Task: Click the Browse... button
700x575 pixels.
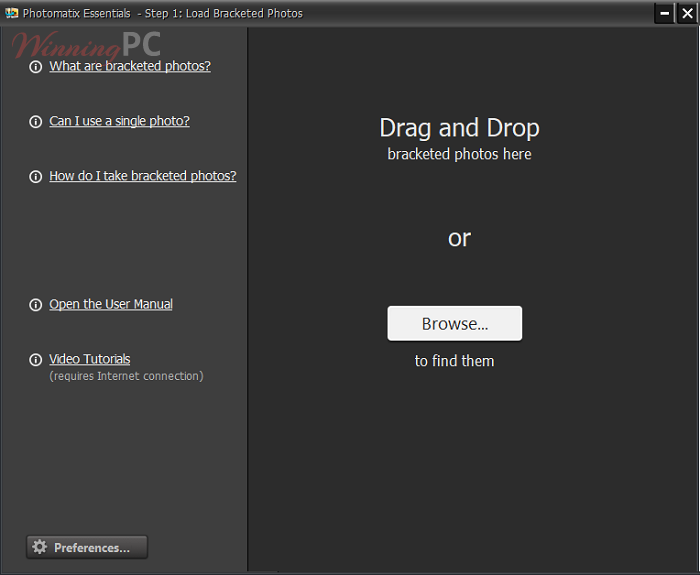Action: pyautogui.click(x=454, y=323)
